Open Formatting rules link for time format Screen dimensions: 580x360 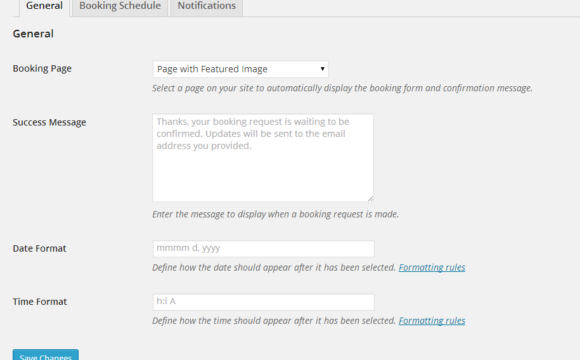coord(432,320)
